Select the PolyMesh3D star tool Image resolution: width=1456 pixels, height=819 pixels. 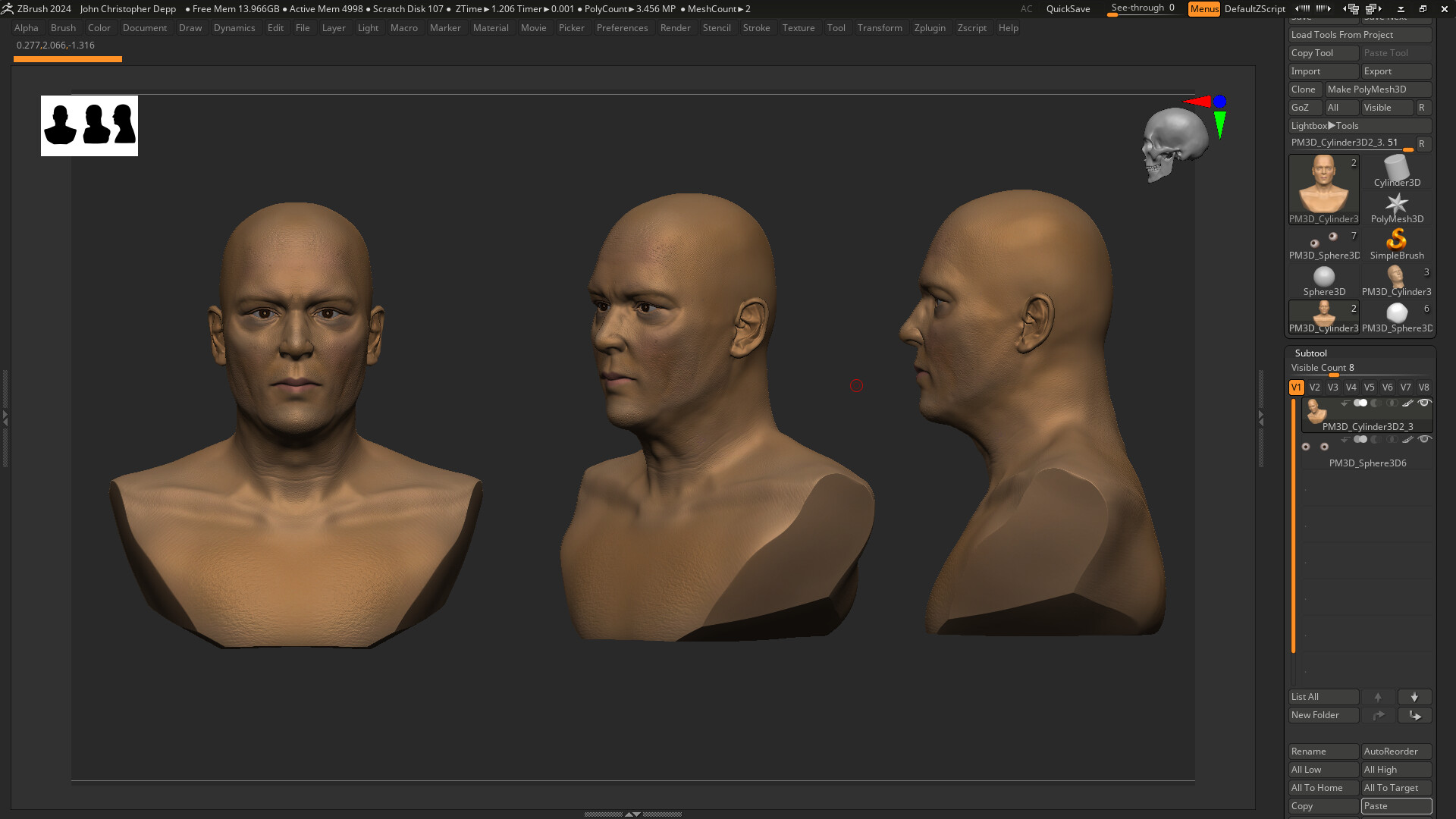1396,203
